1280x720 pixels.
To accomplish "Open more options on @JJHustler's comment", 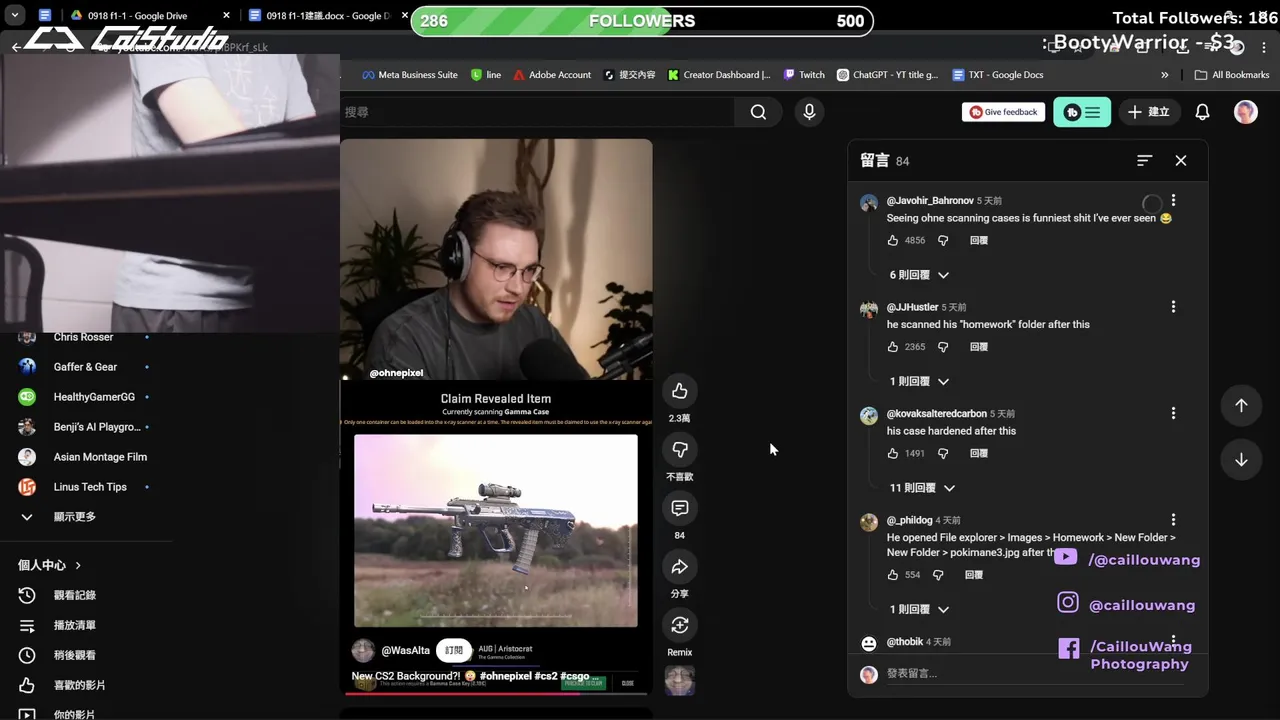I will [1173, 307].
